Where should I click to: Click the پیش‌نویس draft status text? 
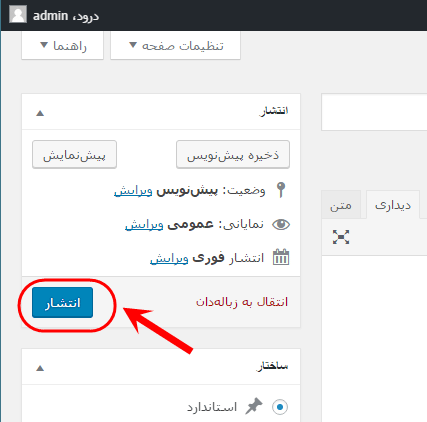click(x=187, y=191)
